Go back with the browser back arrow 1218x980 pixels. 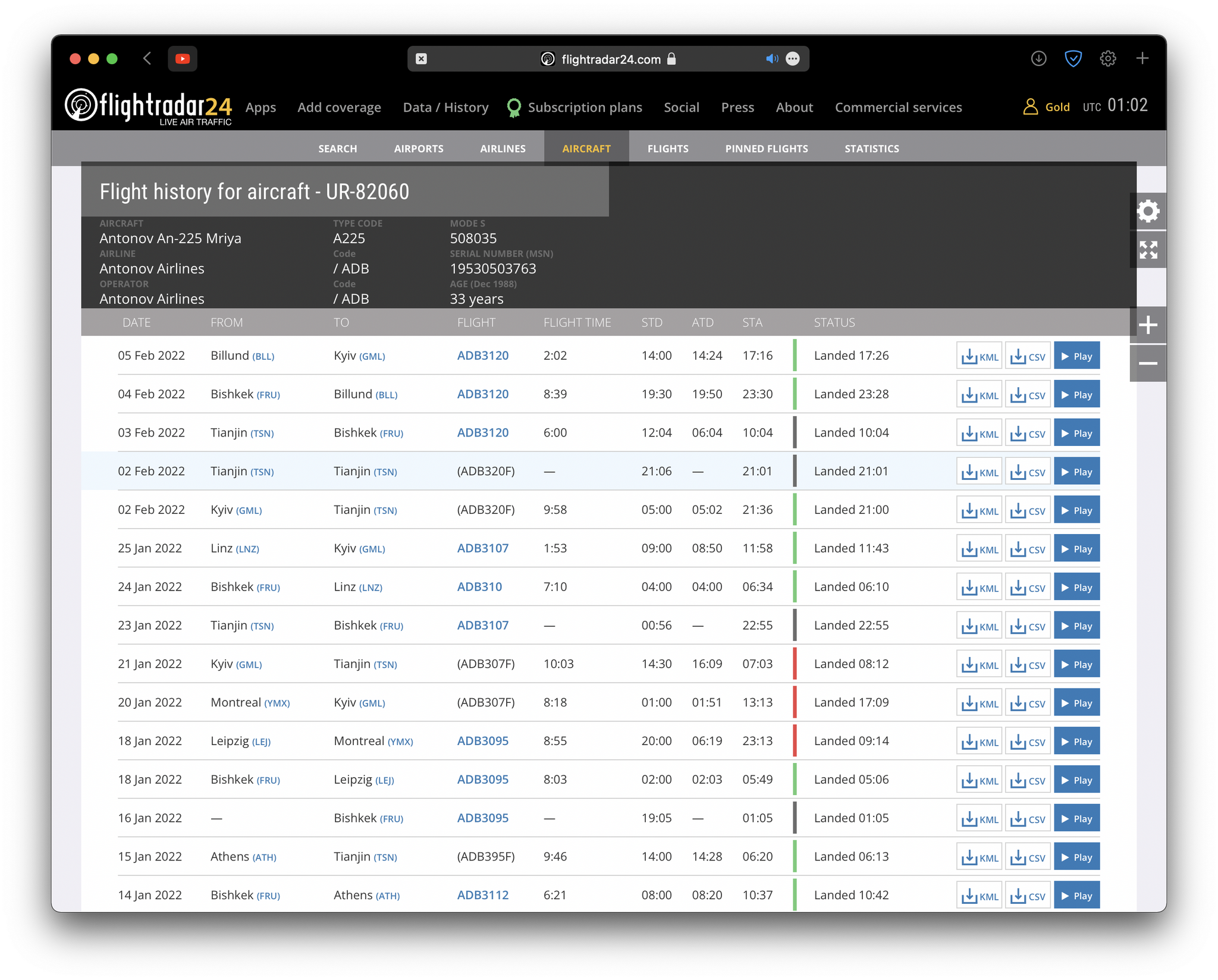pos(147,58)
